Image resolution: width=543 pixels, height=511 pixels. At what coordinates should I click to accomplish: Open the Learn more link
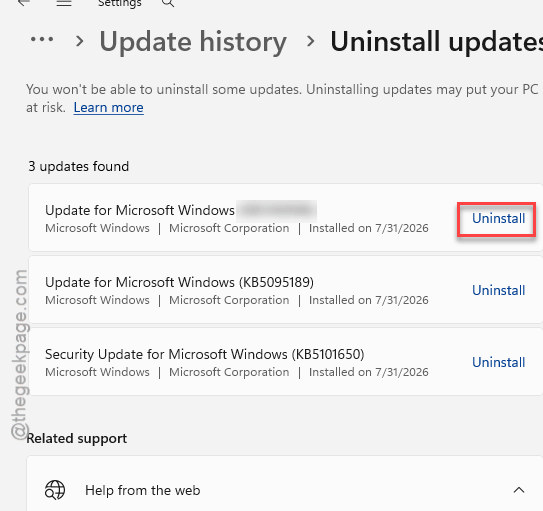108,108
